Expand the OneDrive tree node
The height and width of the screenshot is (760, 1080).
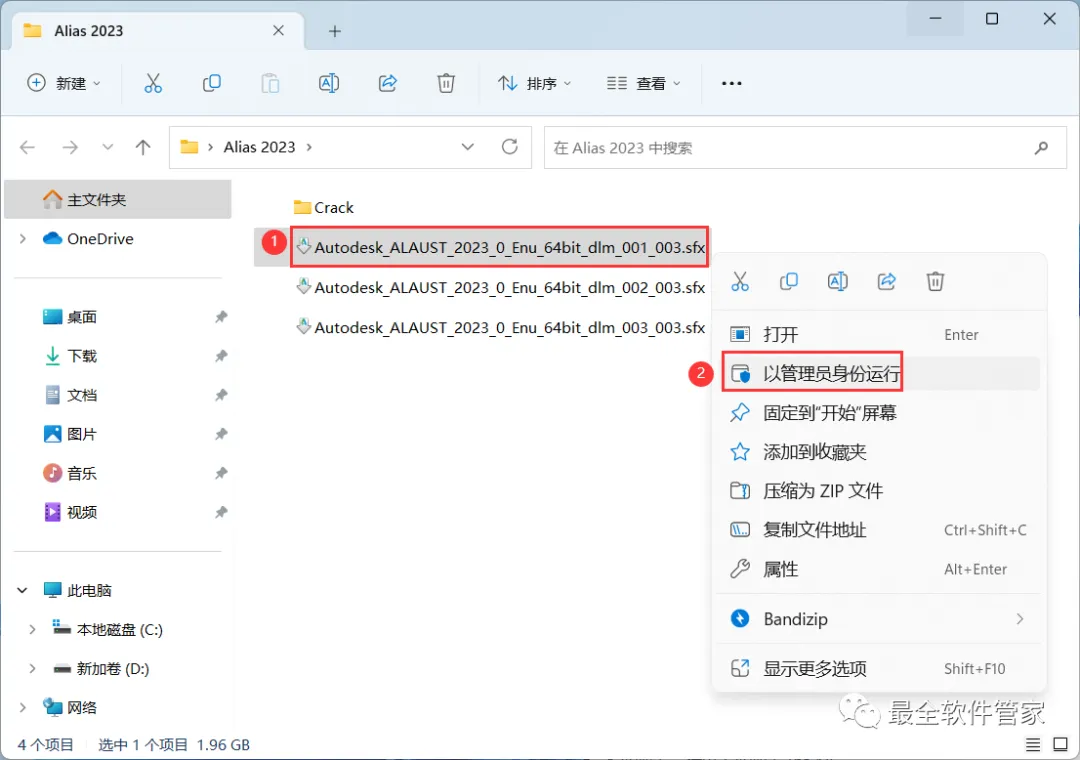[23, 238]
